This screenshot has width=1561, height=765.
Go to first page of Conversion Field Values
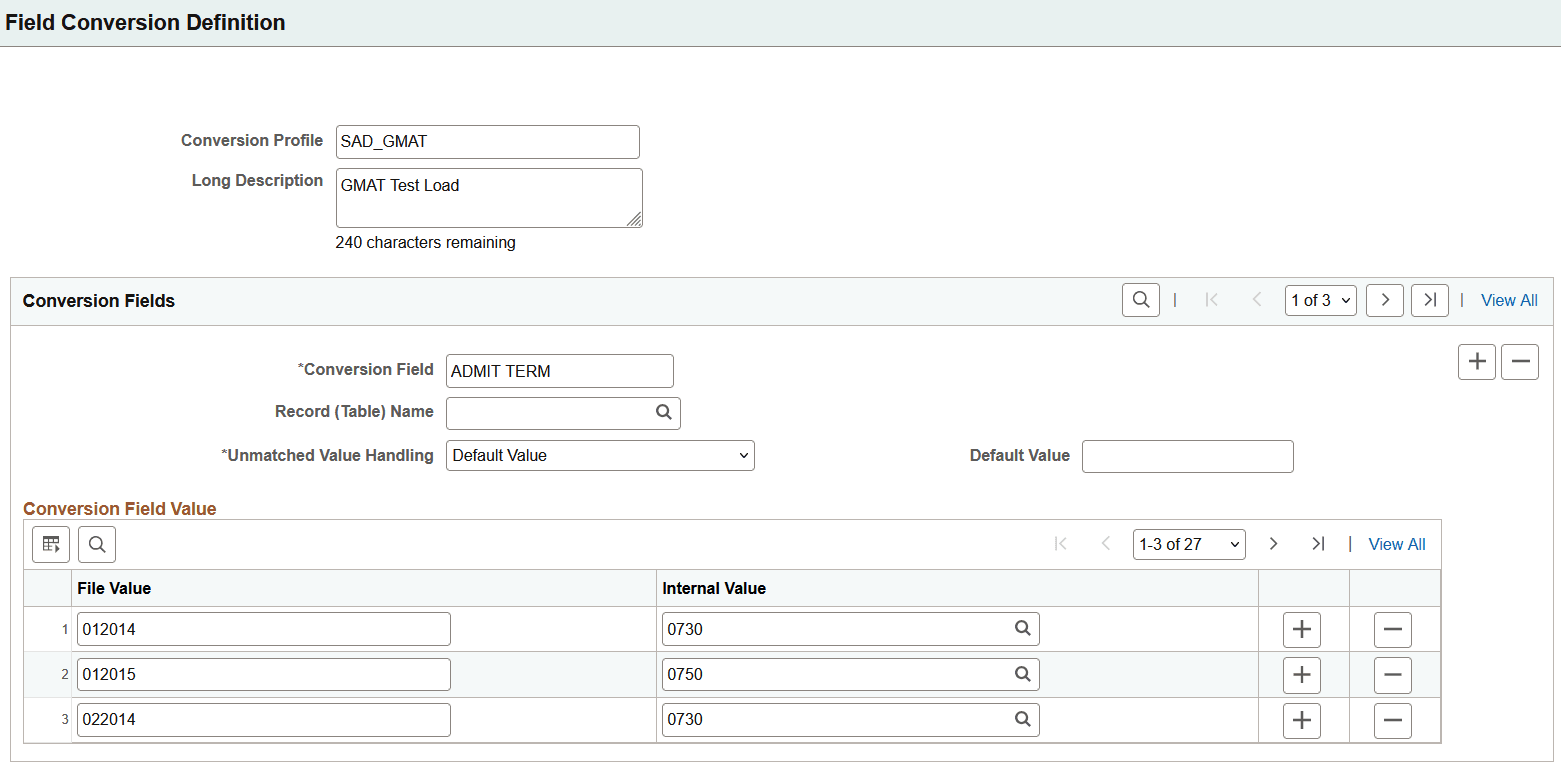click(x=1061, y=544)
